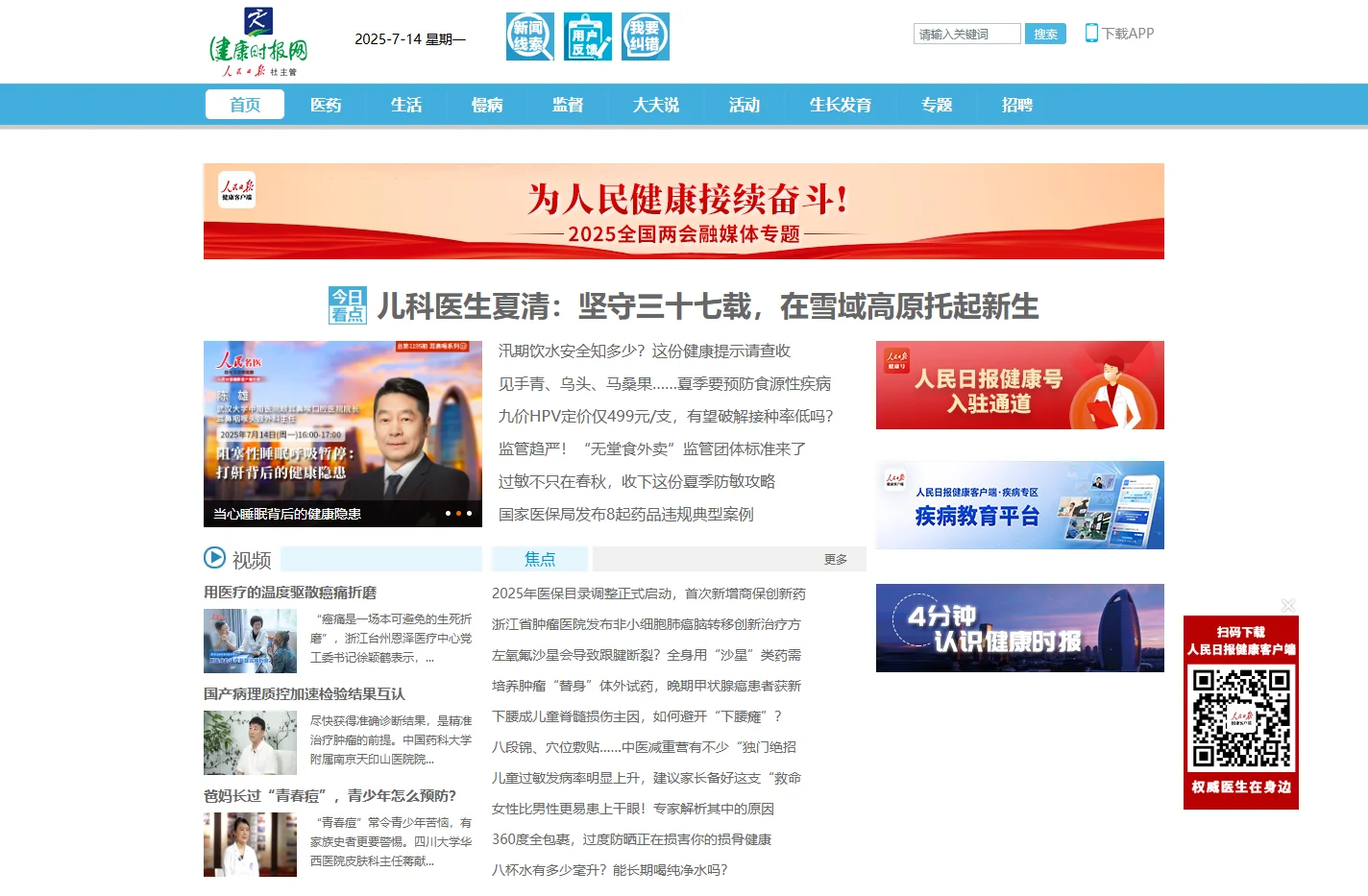Open video title 用医疗的温度驱散癌痛折磨

tap(290, 593)
